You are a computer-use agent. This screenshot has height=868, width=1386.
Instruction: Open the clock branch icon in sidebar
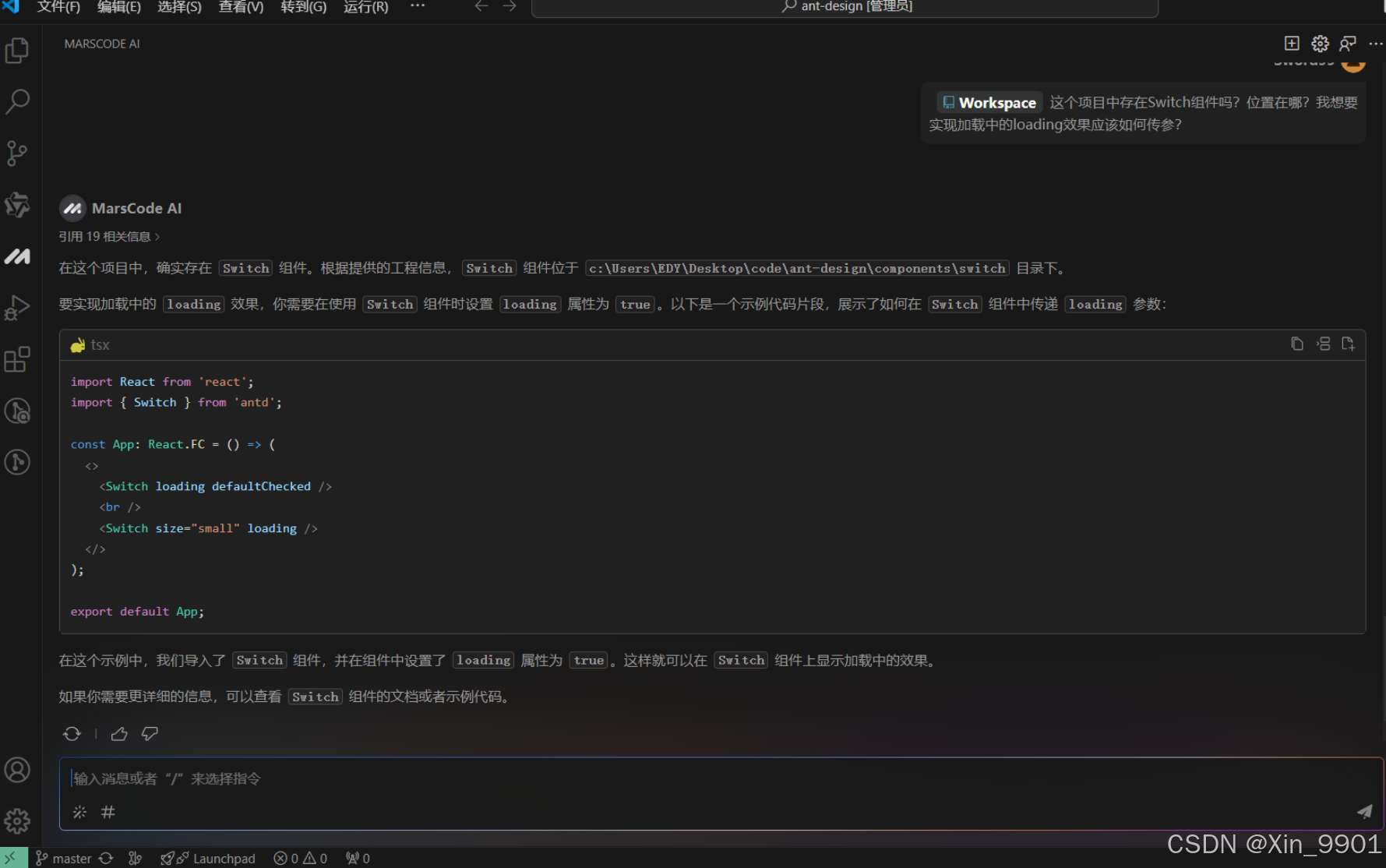click(17, 462)
